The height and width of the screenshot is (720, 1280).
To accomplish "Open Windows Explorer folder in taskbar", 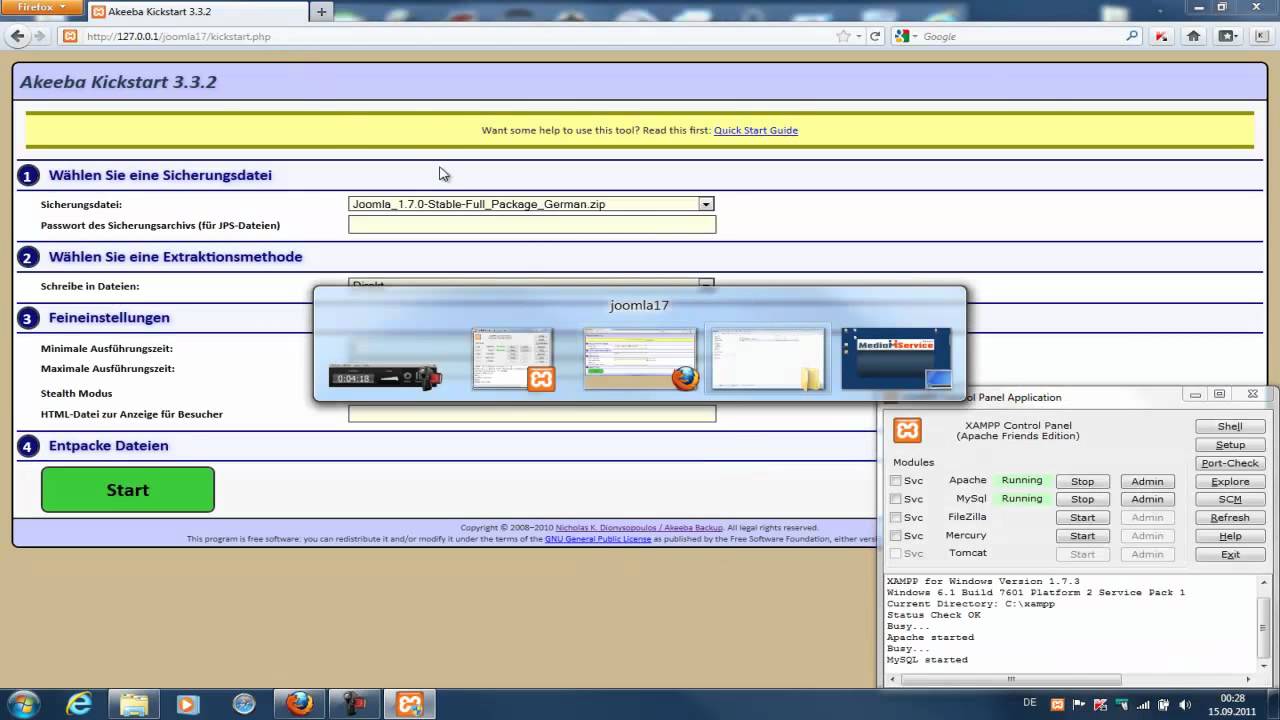I will 133,704.
